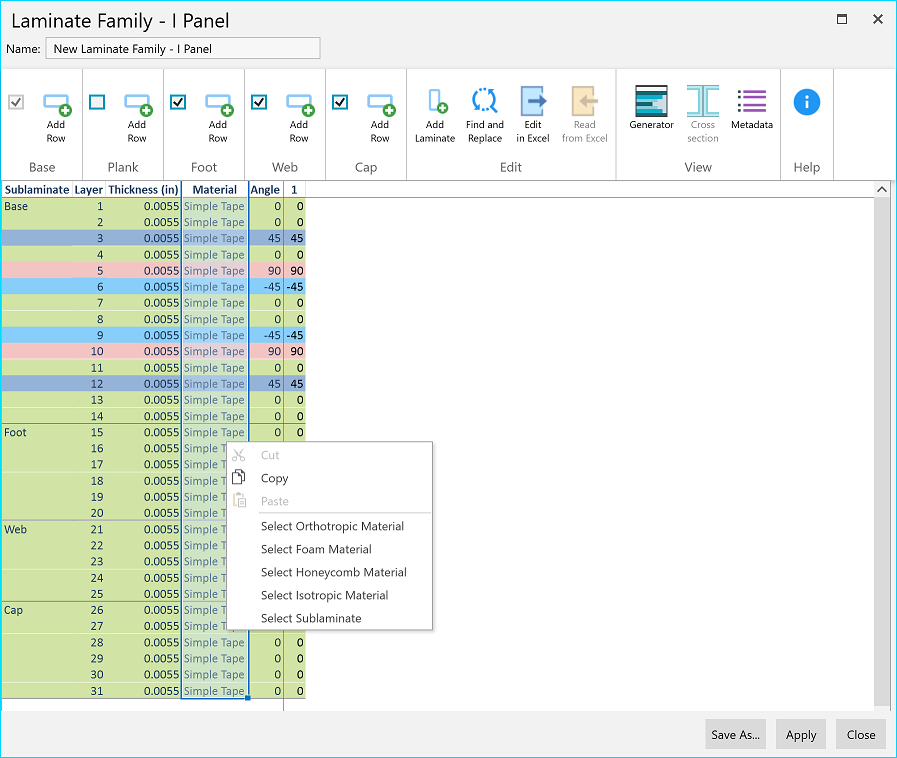Viewport: 897px width, 758px height.
Task: Uncheck the Cap sublaminate checkbox
Action: [340, 102]
